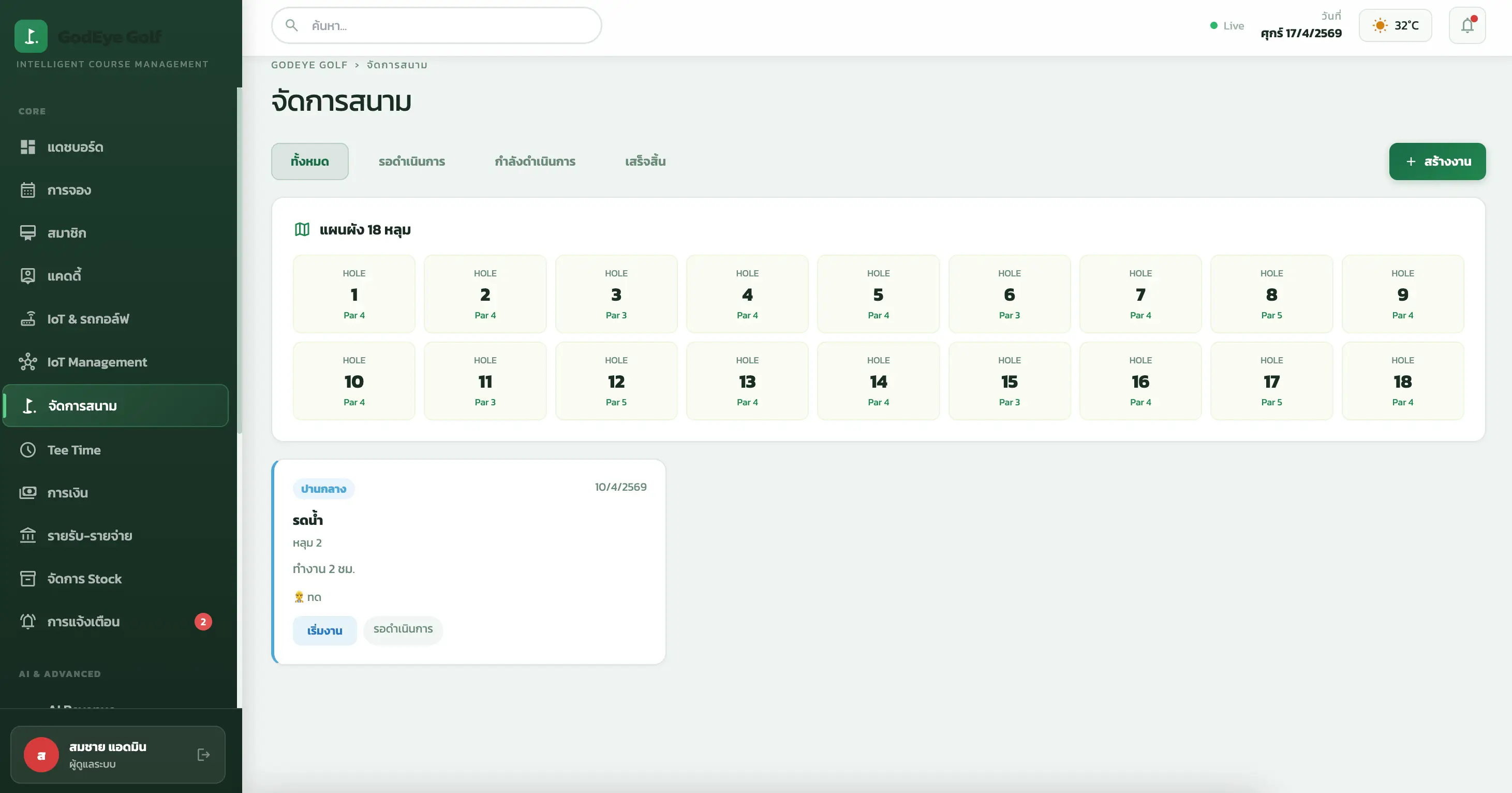Select the Hole 6 card
The height and width of the screenshot is (793, 1512).
point(1010,293)
